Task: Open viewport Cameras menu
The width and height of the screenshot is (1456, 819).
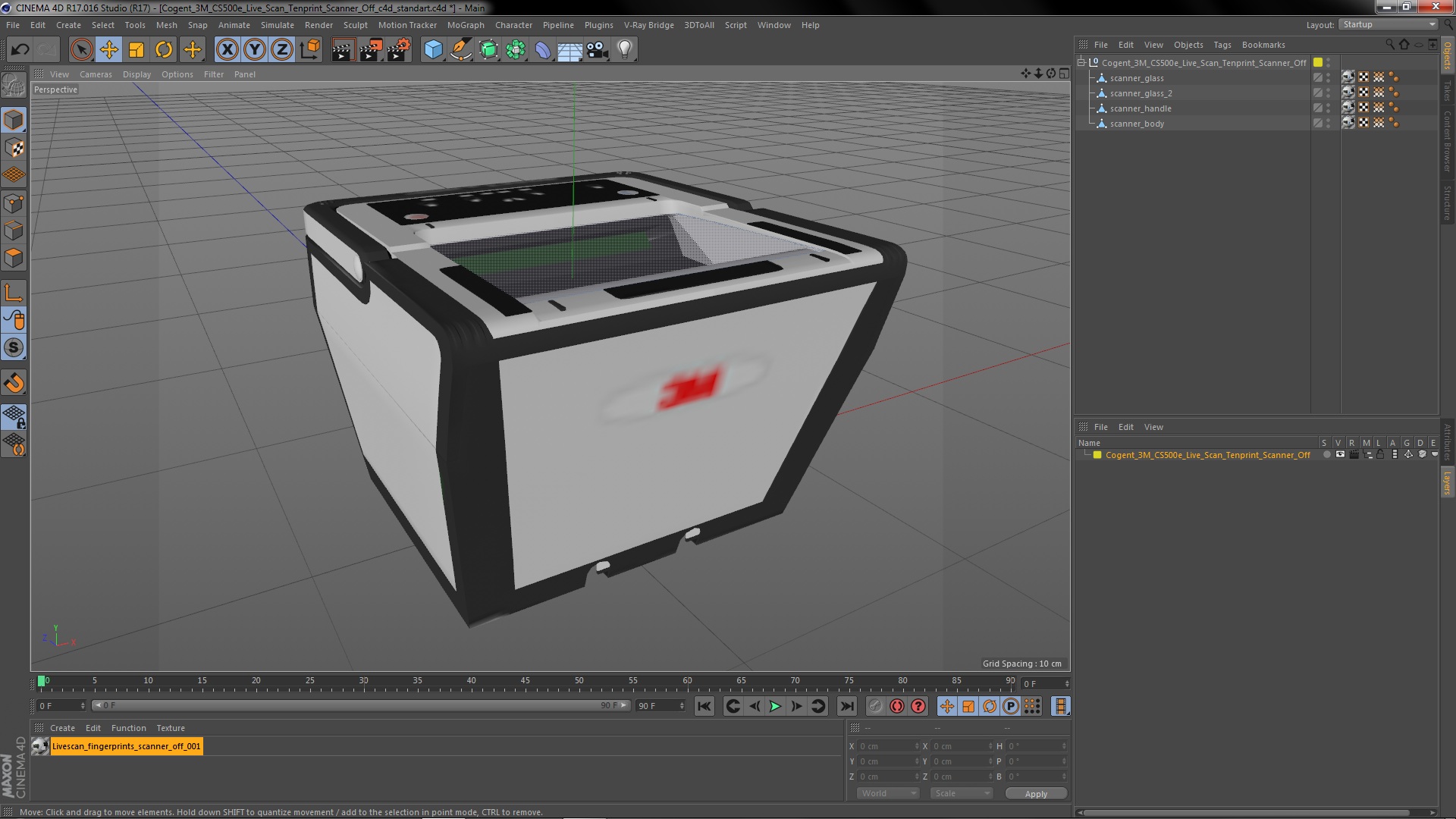Action: tap(96, 74)
